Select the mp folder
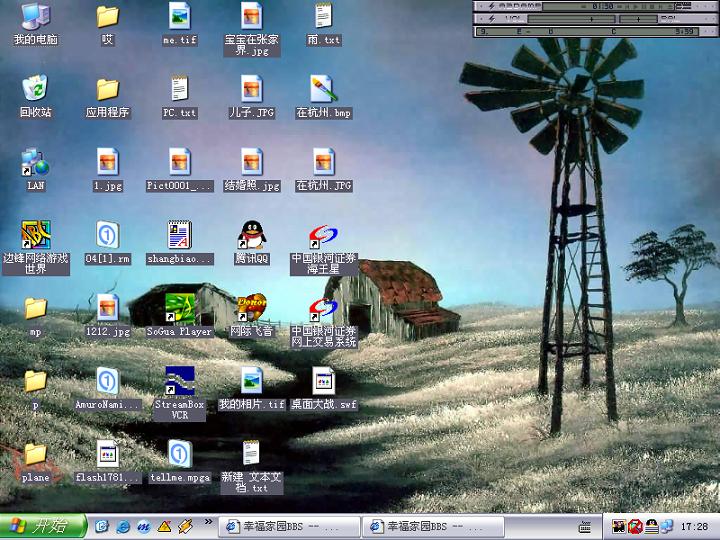Image resolution: width=720 pixels, height=540 pixels. tap(35, 316)
